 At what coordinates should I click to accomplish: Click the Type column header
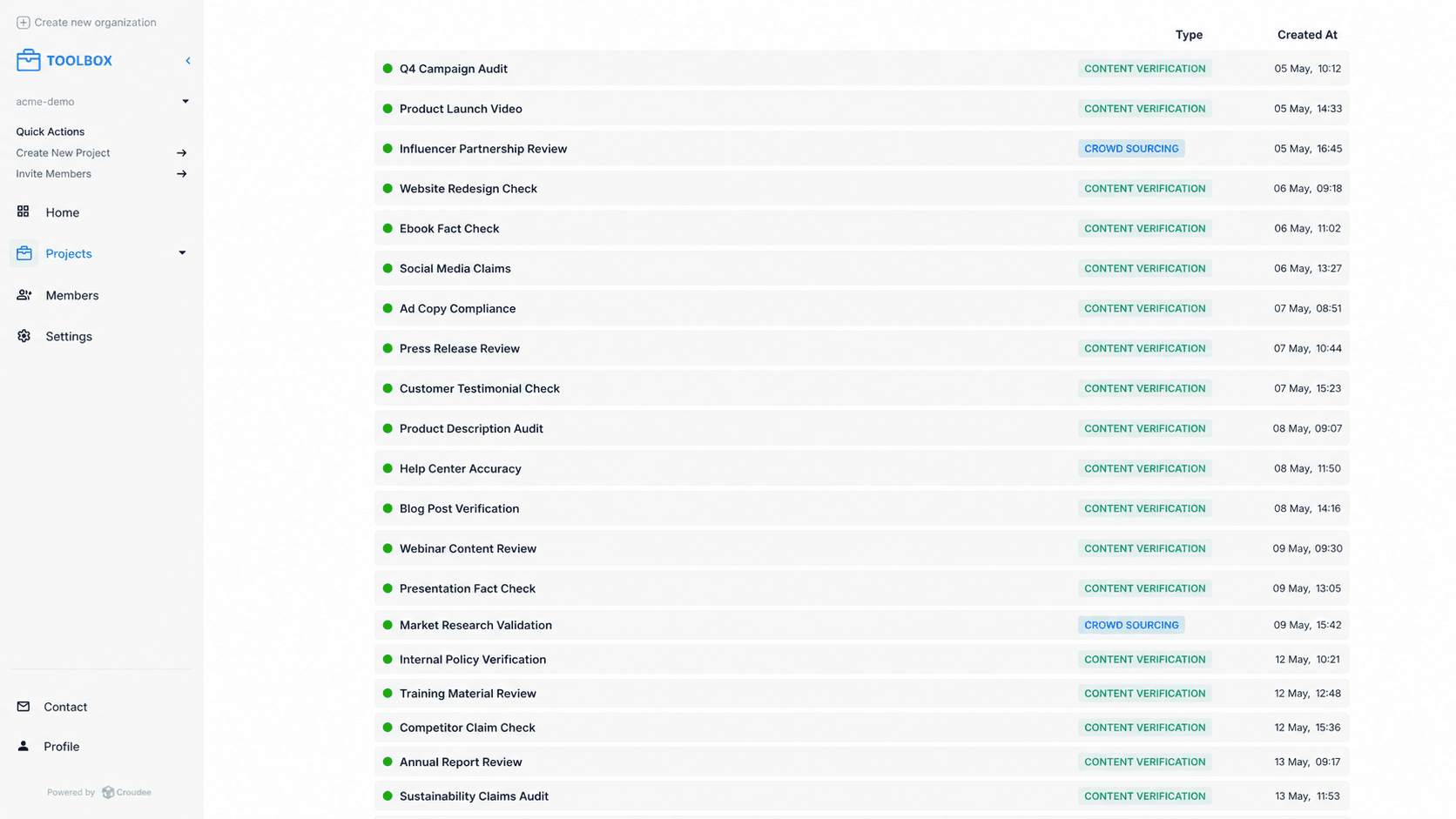[1189, 35]
